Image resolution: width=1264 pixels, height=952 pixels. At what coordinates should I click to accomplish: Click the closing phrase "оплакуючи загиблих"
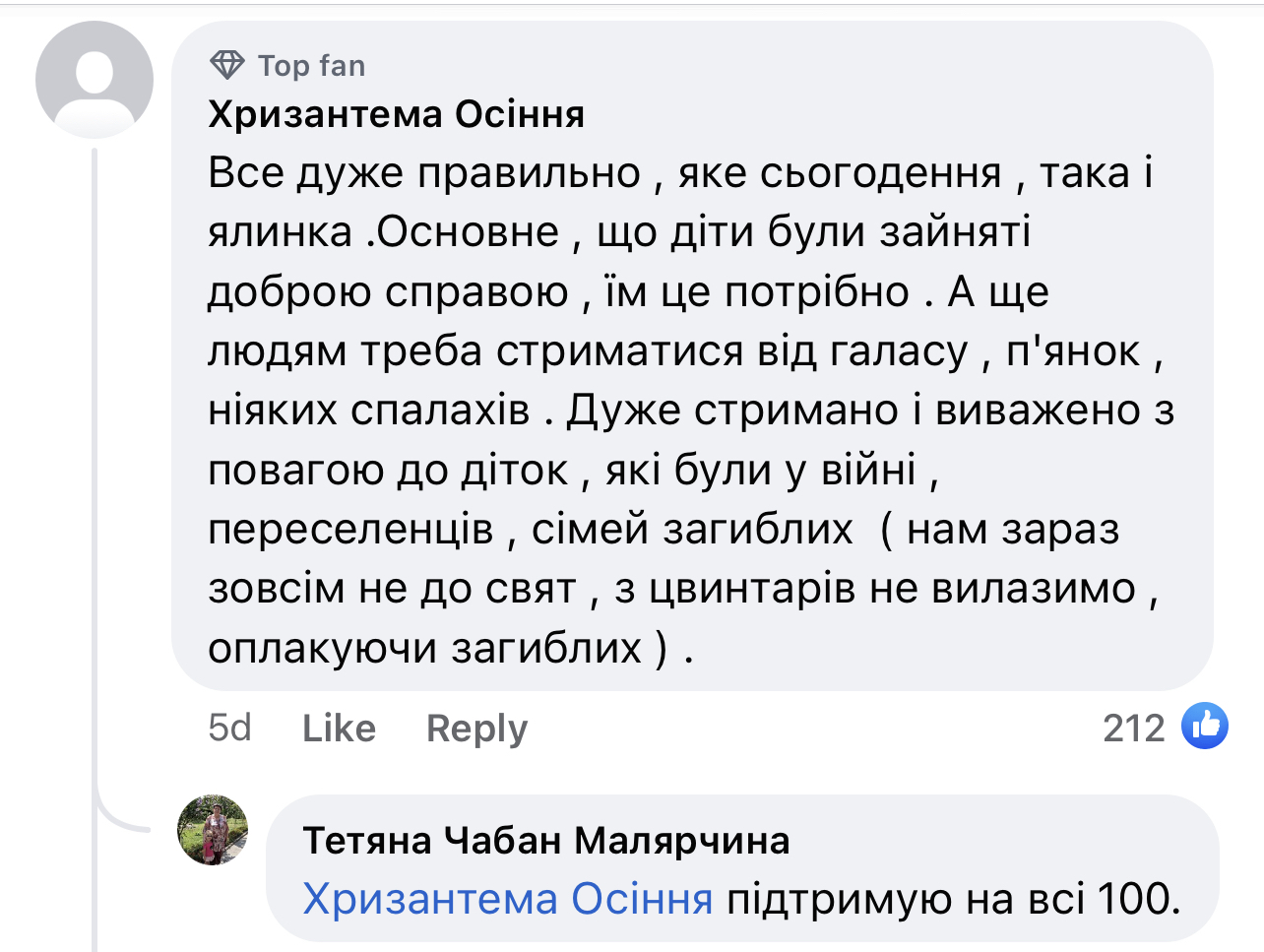coord(424,648)
